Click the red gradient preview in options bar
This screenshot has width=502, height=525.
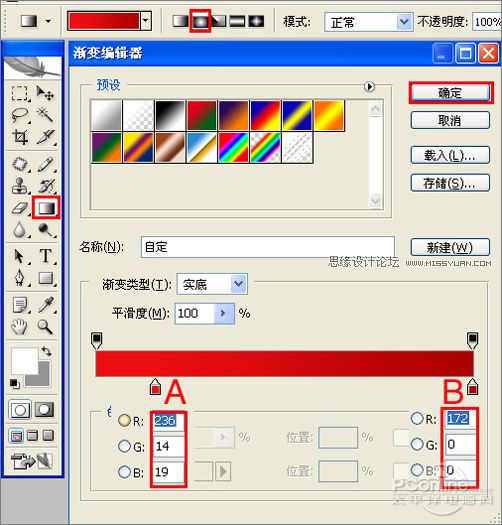point(103,21)
